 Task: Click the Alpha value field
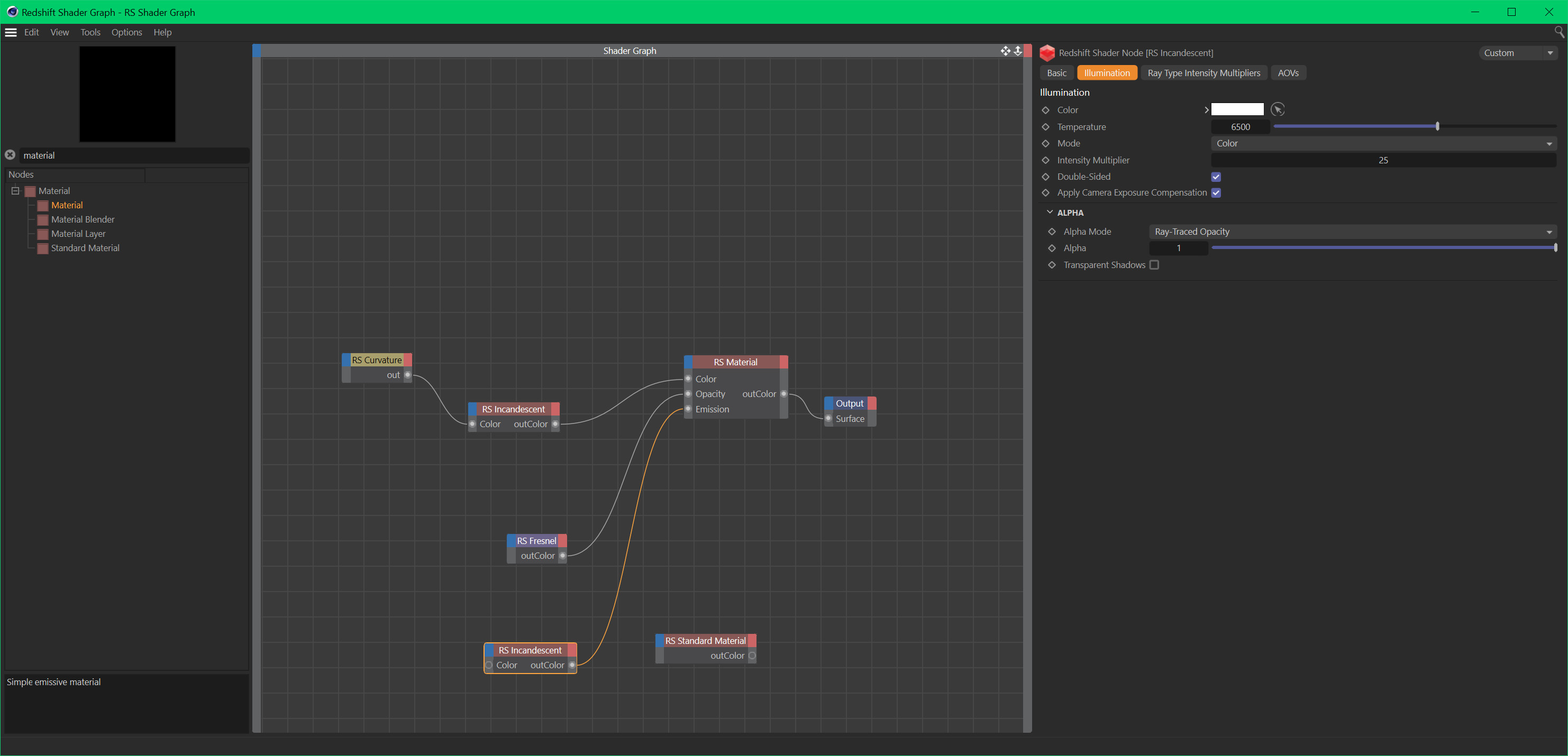(1179, 248)
